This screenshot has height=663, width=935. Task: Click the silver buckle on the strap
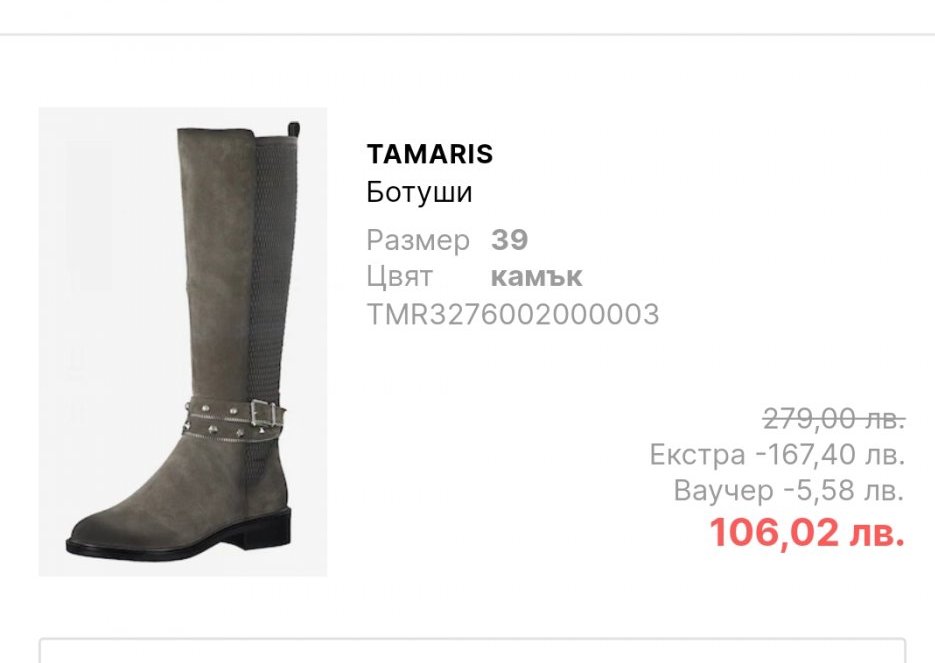pyautogui.click(x=264, y=413)
